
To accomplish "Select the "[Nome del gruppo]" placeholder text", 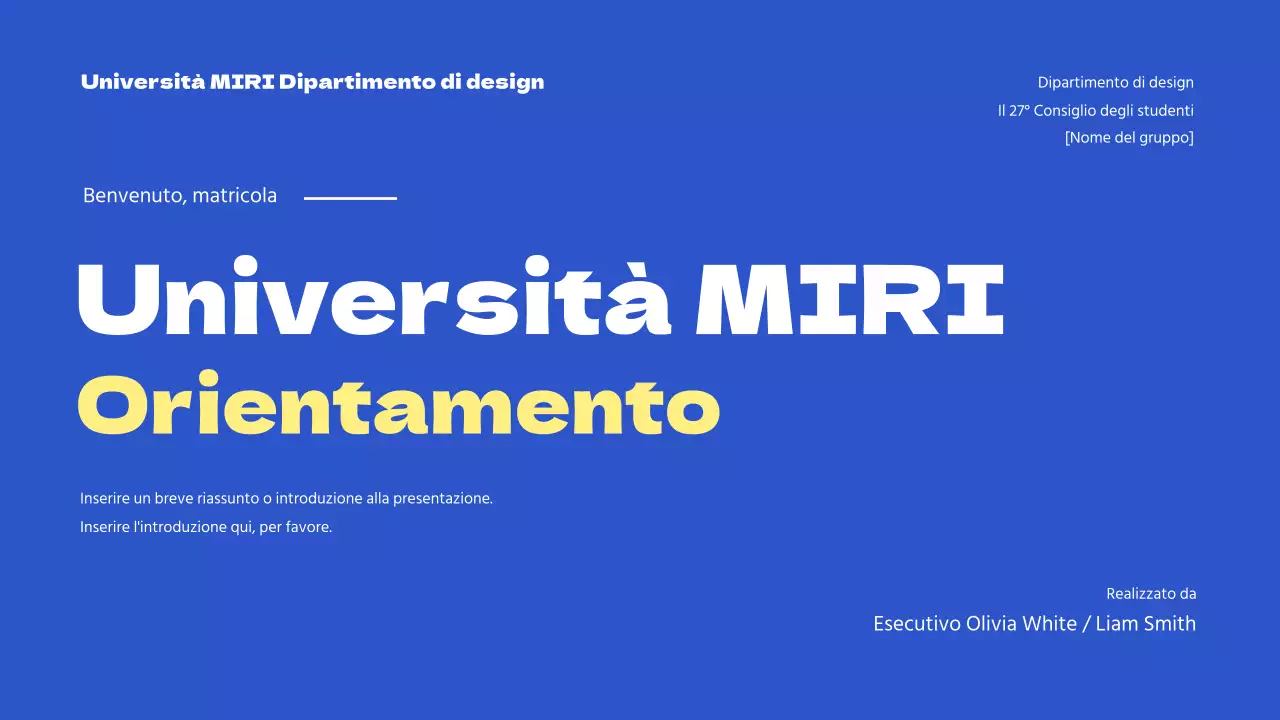I will [1129, 137].
